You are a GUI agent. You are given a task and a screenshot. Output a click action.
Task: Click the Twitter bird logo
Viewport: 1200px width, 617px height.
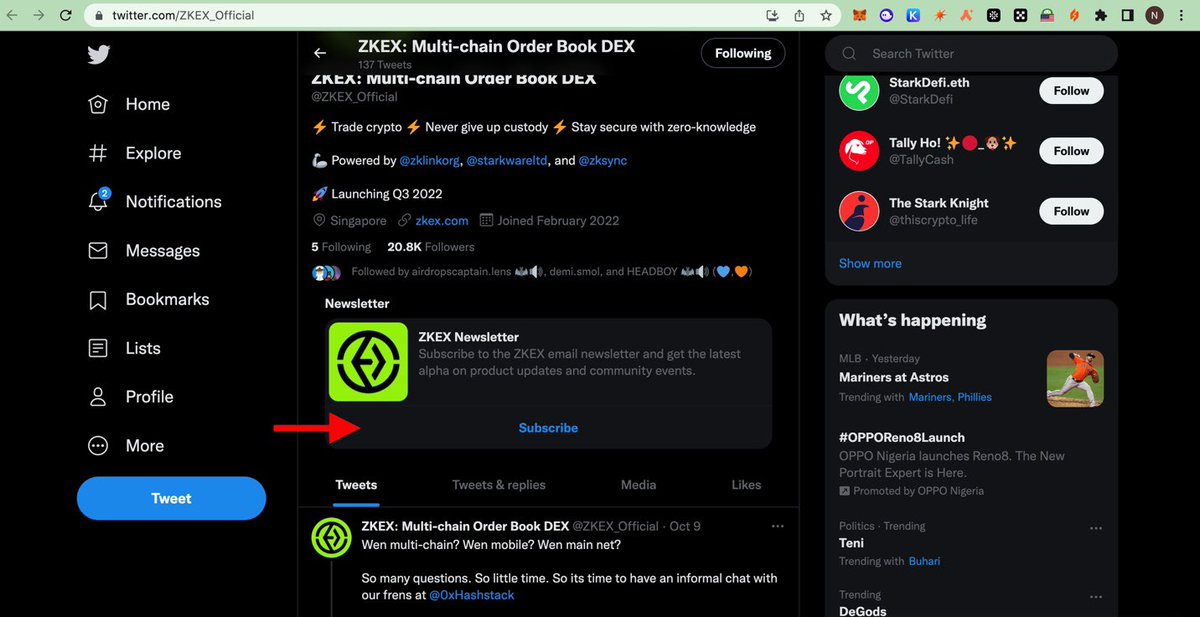click(98, 55)
